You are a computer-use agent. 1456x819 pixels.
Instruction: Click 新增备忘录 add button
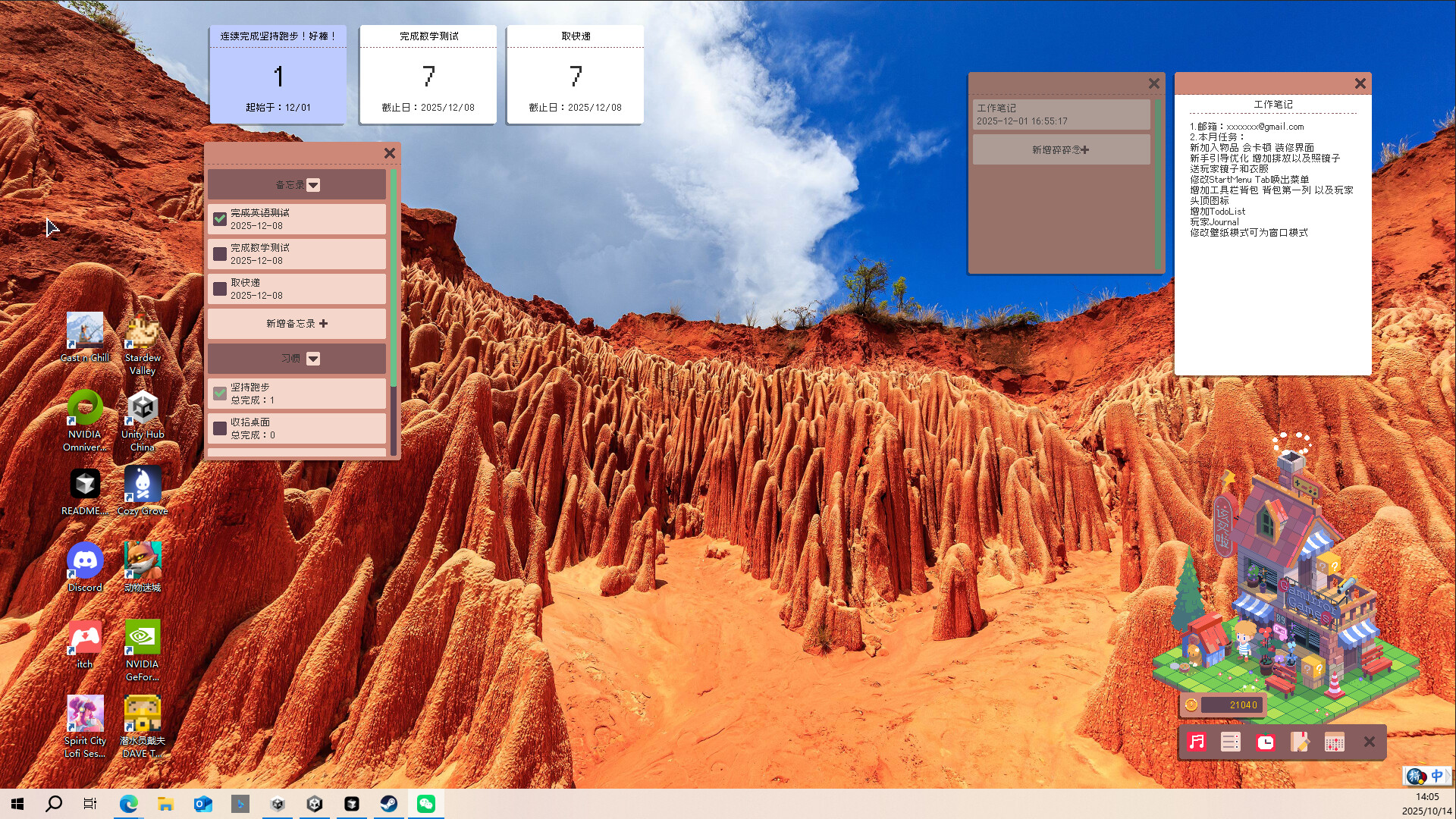coord(297,324)
